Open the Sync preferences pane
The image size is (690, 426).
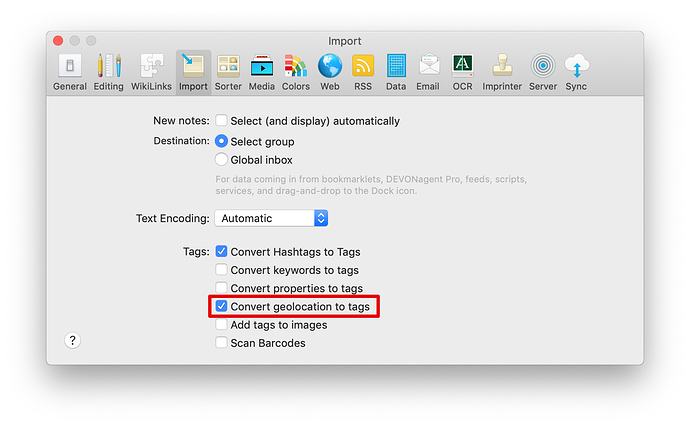[x=576, y=72]
